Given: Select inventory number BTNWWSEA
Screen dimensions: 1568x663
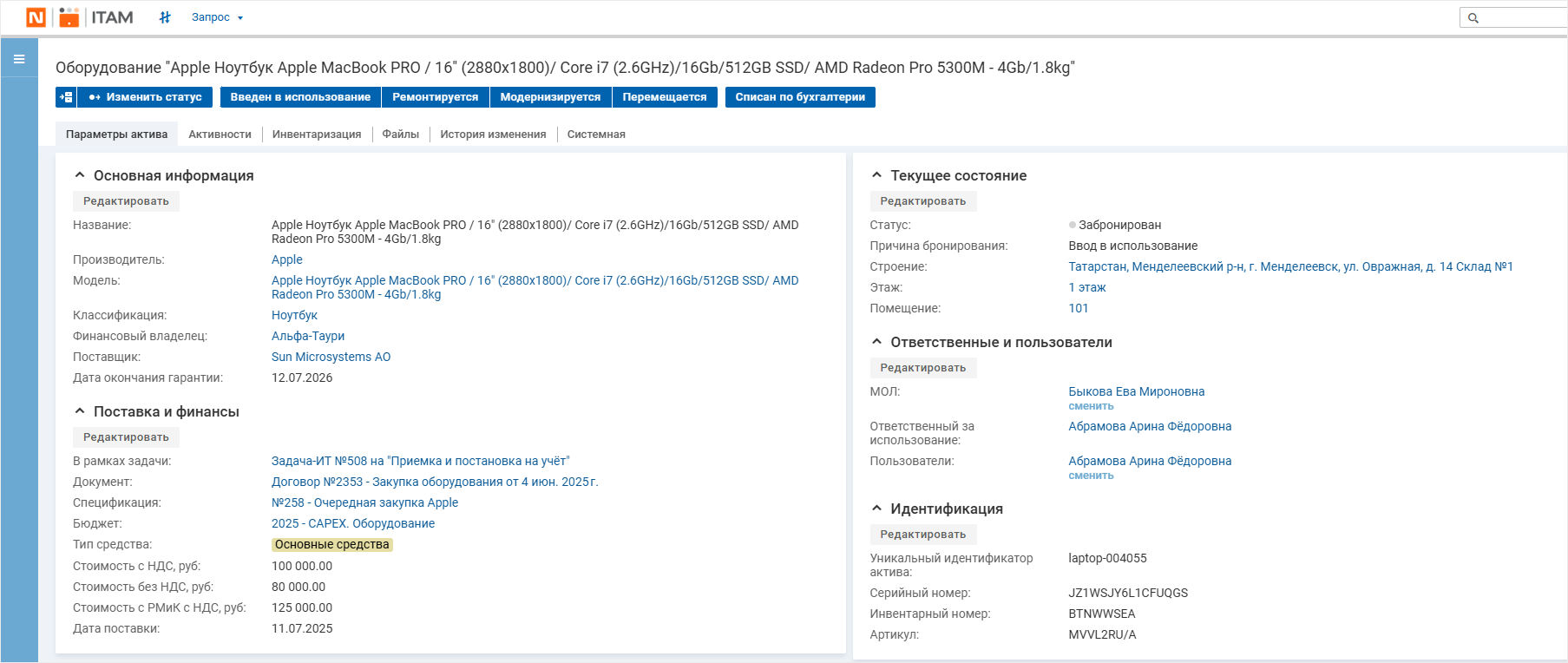Looking at the screenshot, I should (x=1102, y=614).
